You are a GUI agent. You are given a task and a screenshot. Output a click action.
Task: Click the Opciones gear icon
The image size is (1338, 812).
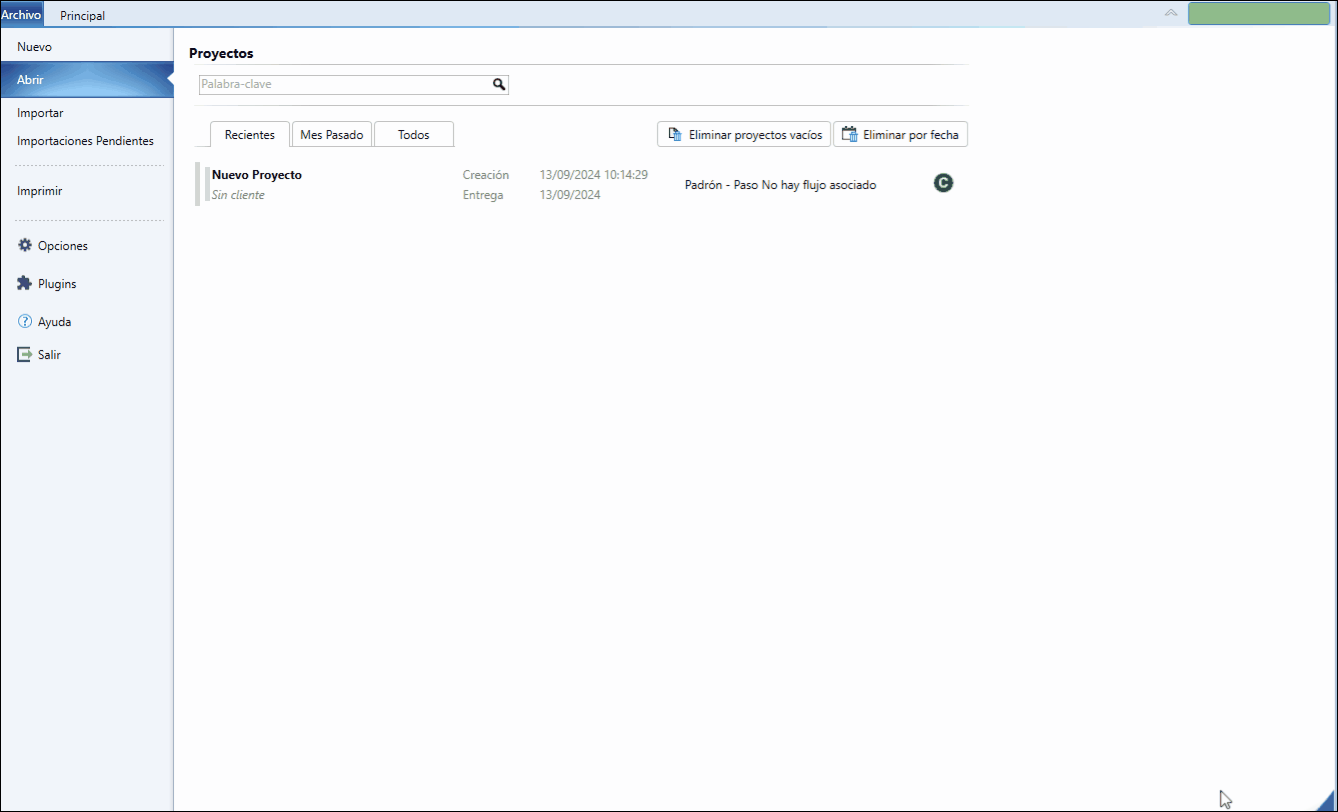coord(25,245)
